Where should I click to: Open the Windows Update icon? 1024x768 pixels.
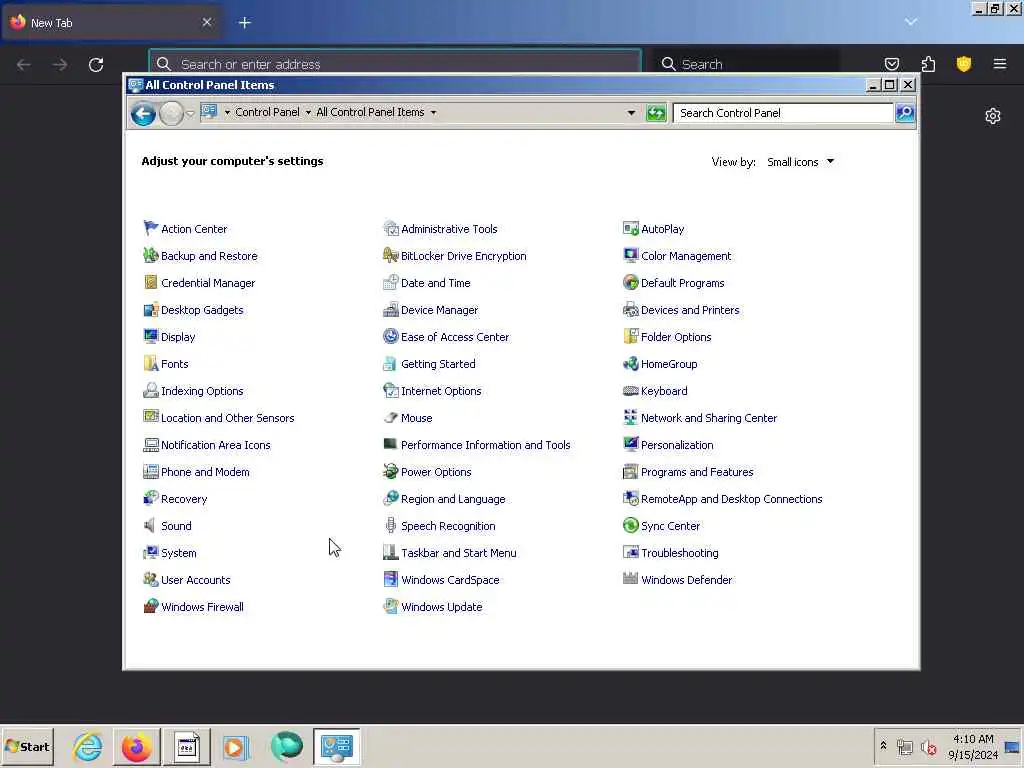391,606
